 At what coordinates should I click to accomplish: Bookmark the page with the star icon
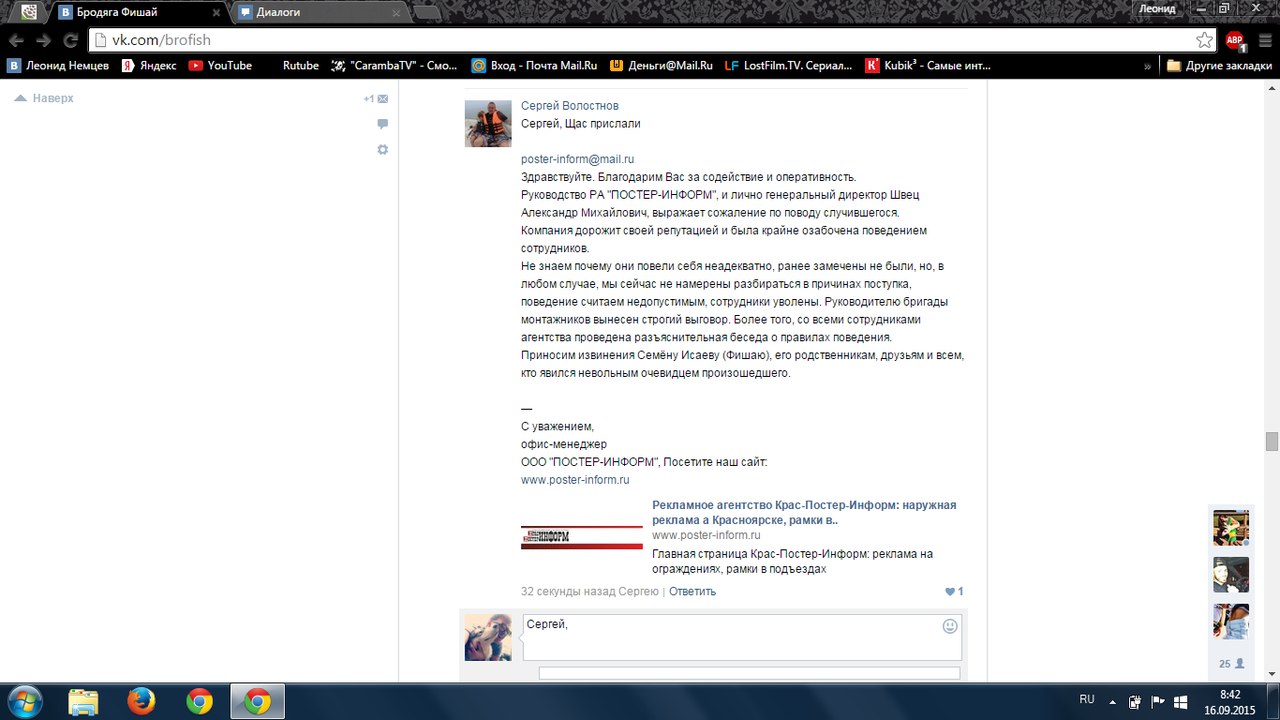(x=1205, y=40)
